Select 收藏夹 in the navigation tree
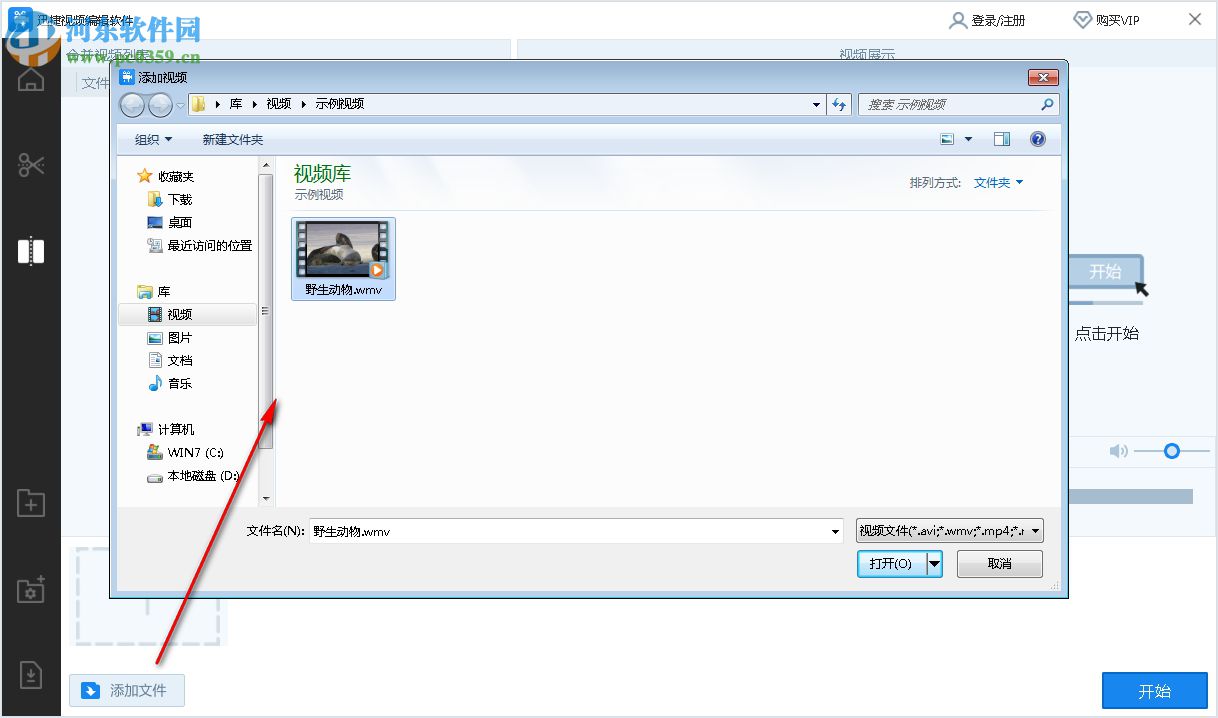Viewport: 1218px width, 718px height. (x=165, y=176)
